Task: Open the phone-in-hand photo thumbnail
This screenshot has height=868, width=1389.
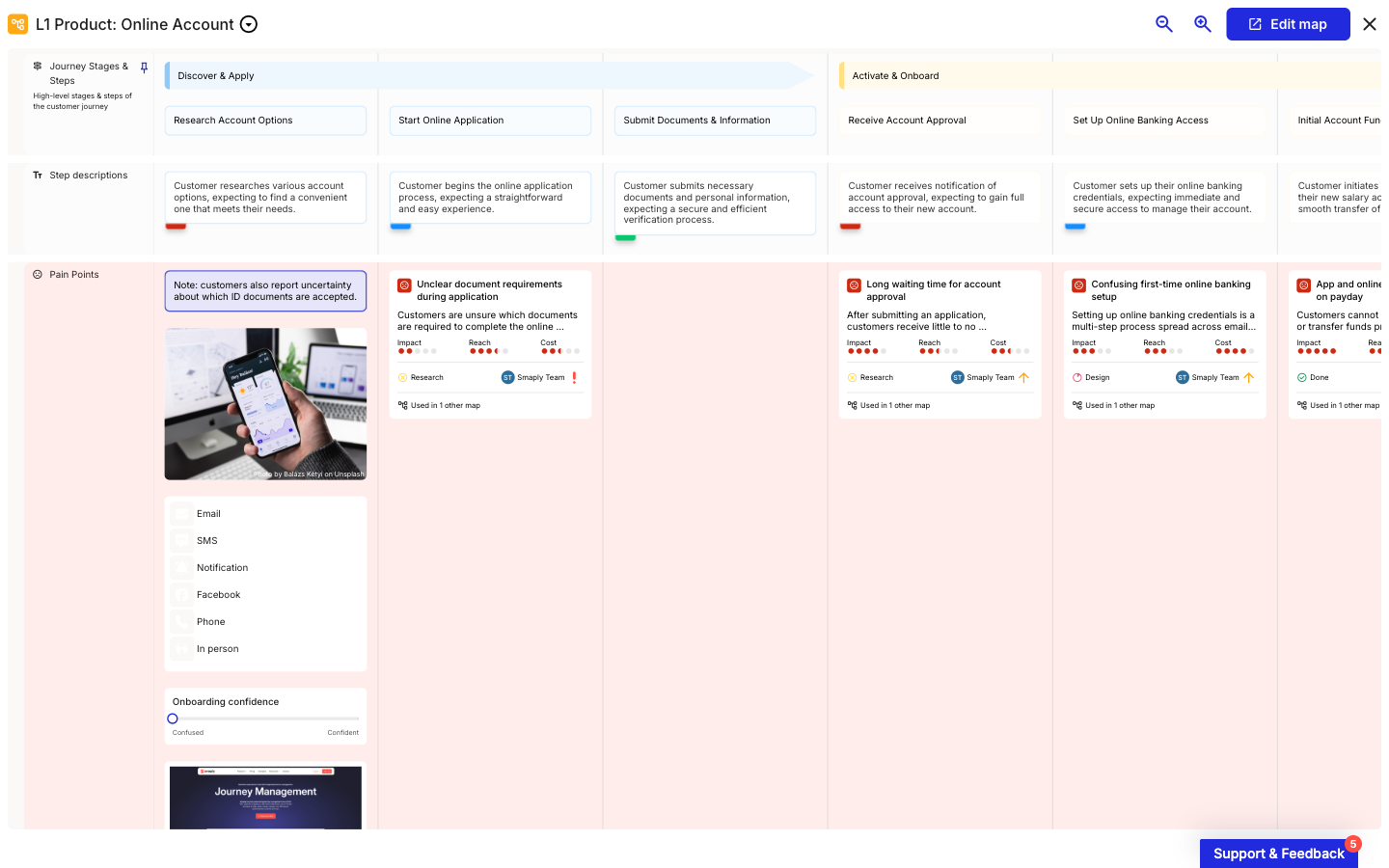Action: point(265,404)
